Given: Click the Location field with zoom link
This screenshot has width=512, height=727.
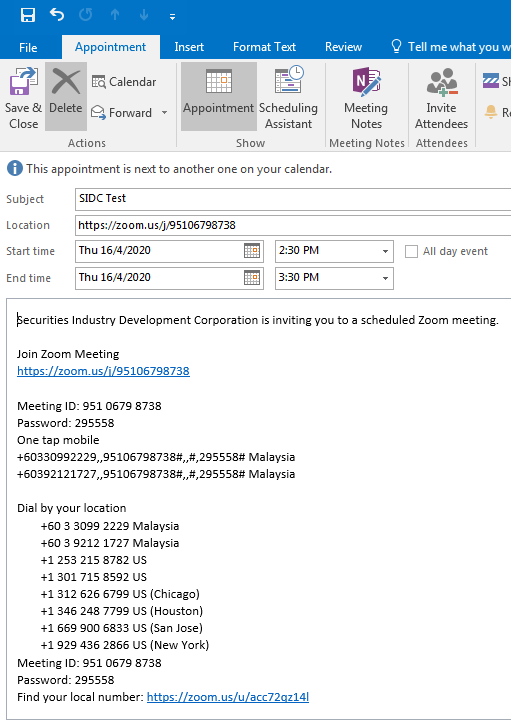Looking at the screenshot, I should coord(293,225).
